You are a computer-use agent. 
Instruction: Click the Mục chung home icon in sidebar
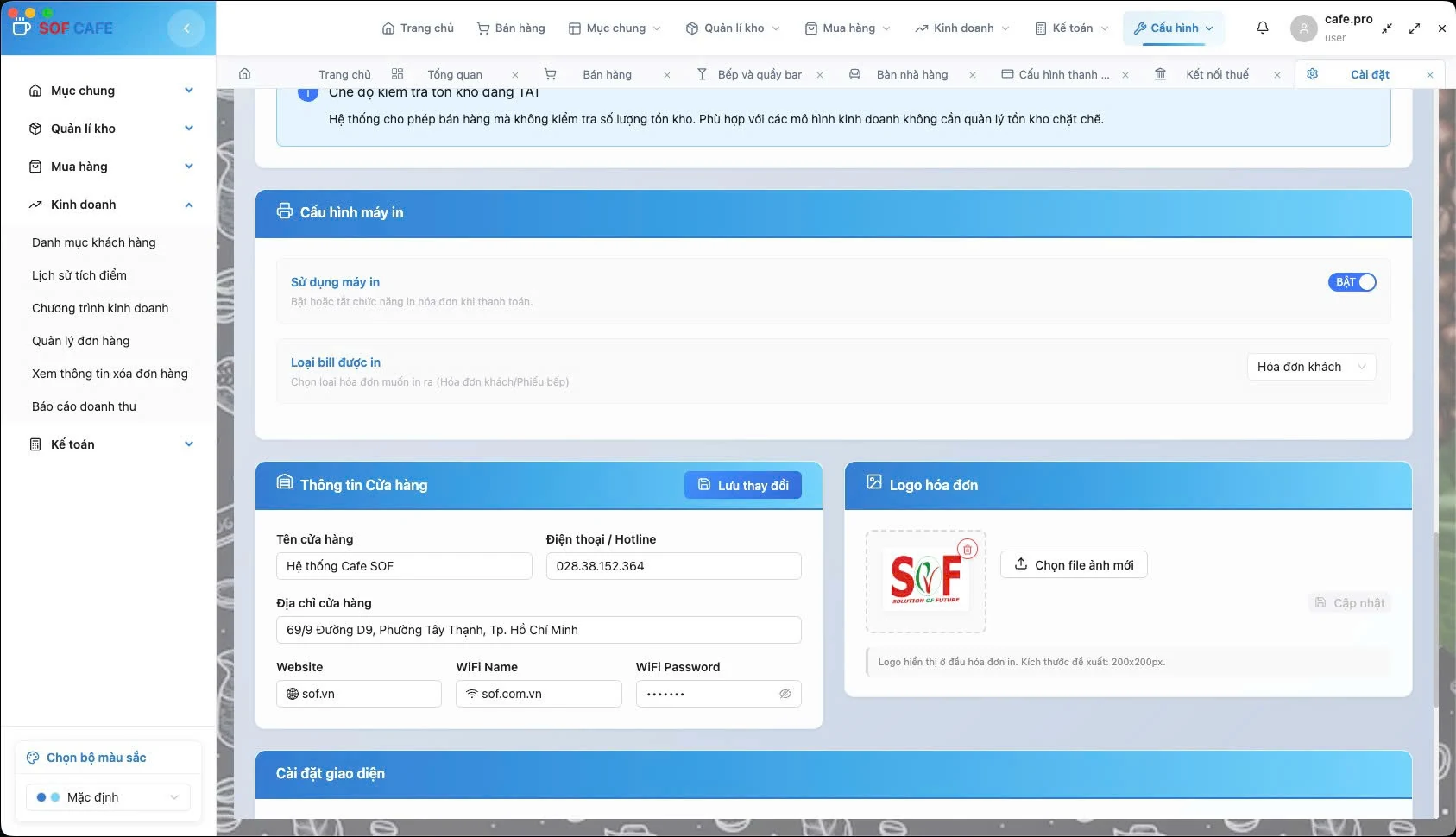point(35,91)
